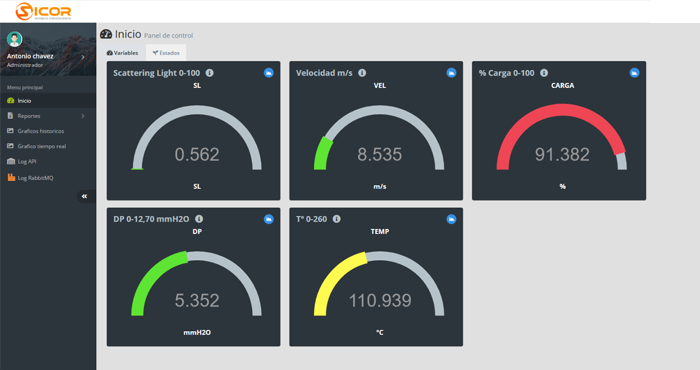Click the info icon next to Velocidad m/s
Screen dimensions: 700x370
(x=362, y=73)
